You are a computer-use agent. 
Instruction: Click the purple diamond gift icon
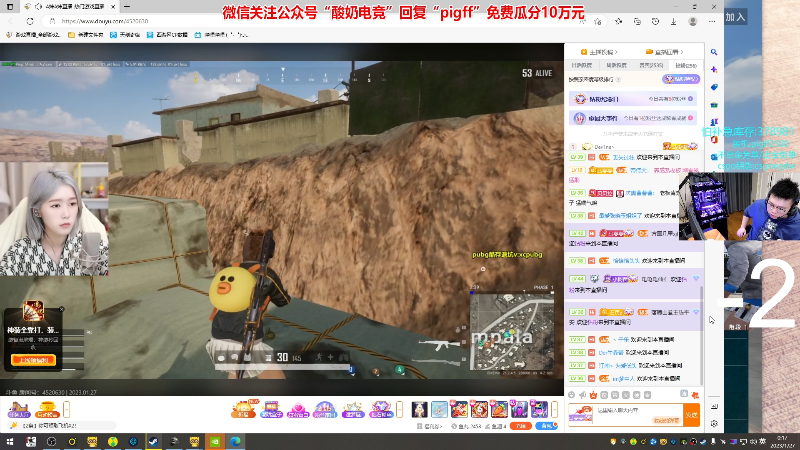pyautogui.click(x=381, y=409)
